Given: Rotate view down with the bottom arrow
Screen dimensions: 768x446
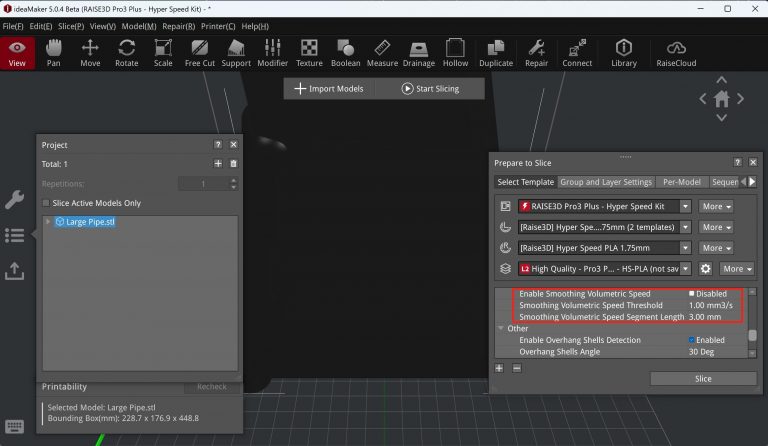Looking at the screenshot, I should click(721, 117).
